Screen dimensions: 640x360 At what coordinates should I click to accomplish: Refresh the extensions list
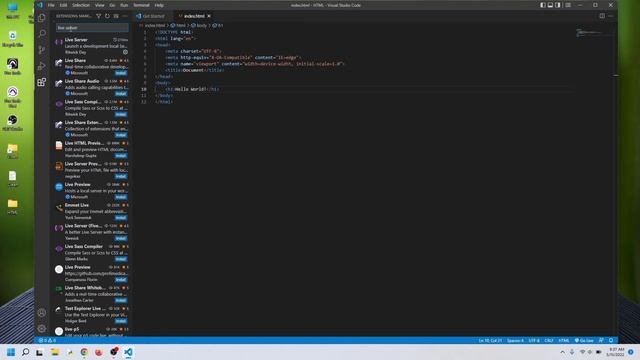click(107, 16)
